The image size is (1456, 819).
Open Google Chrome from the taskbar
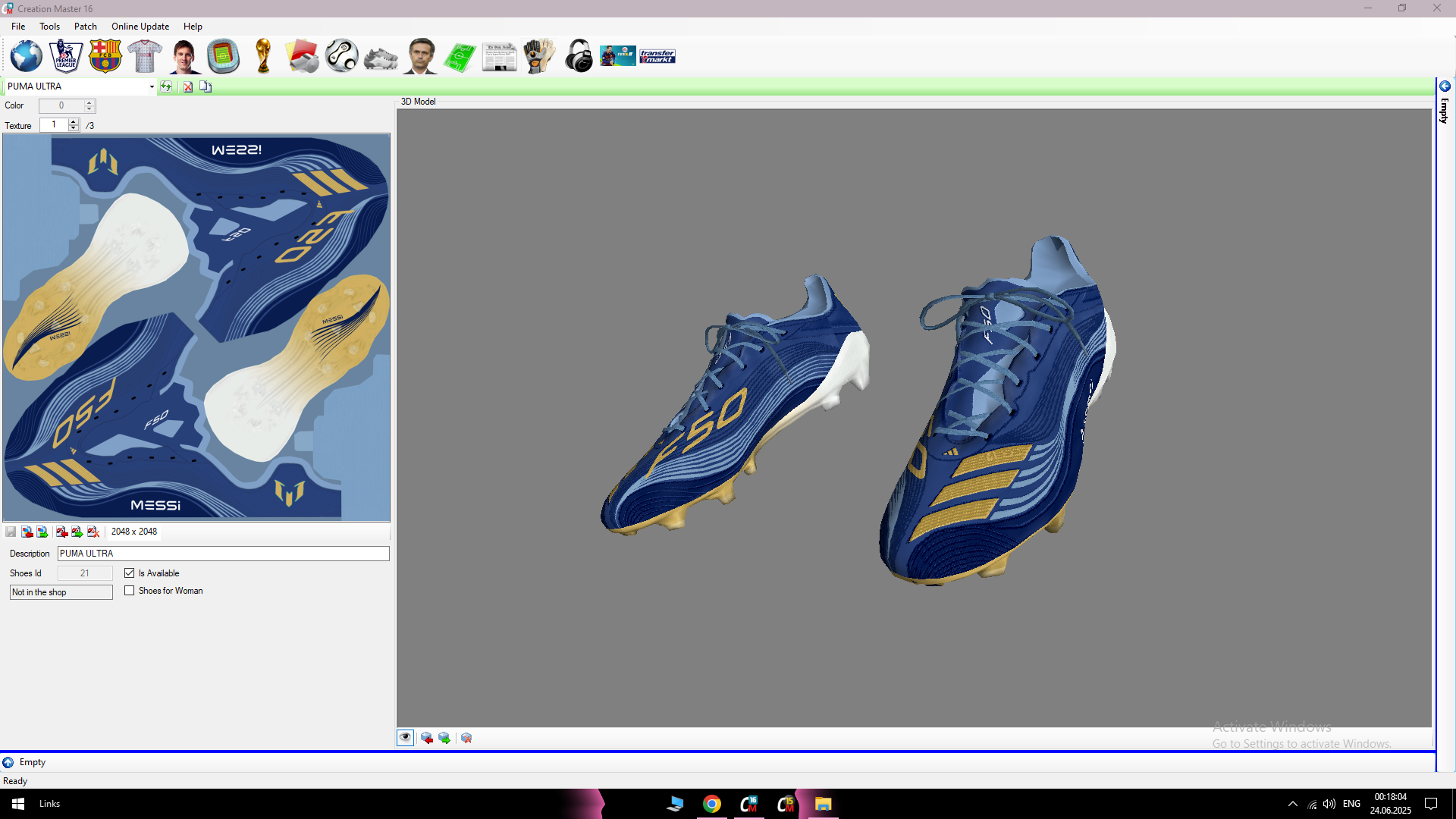coord(712,804)
